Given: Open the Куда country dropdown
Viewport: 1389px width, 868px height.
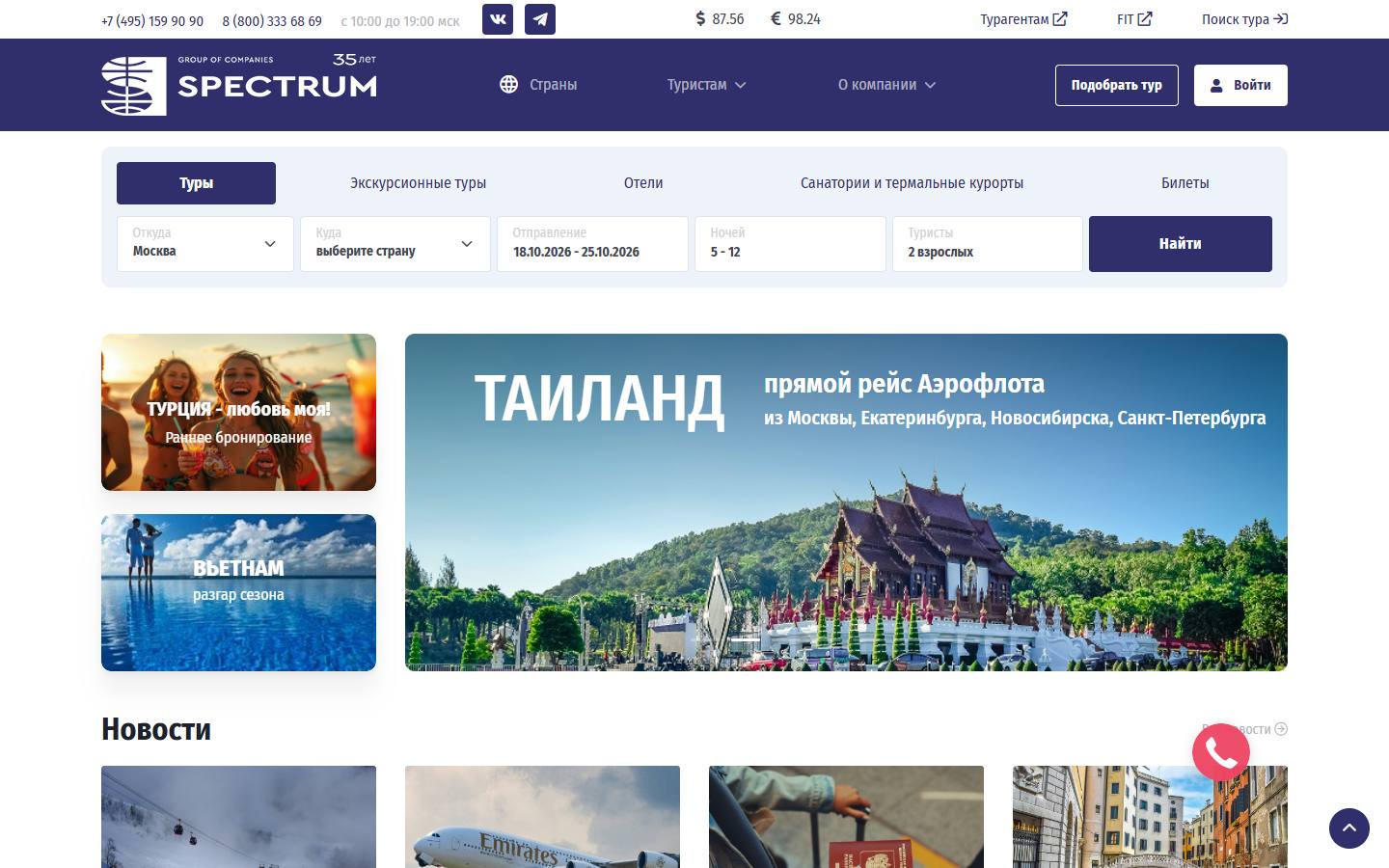Looking at the screenshot, I should [395, 244].
